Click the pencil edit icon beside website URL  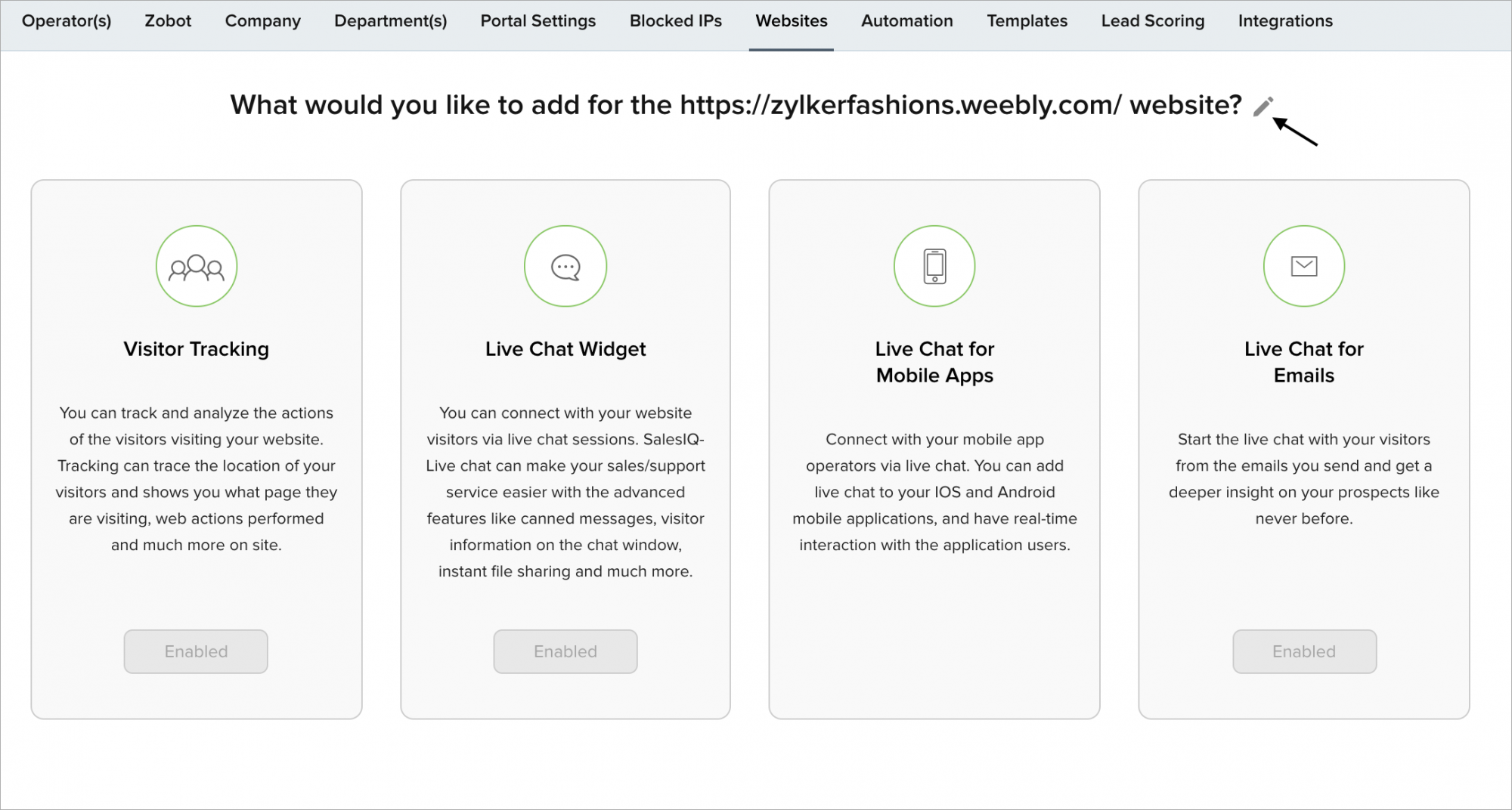(1263, 107)
